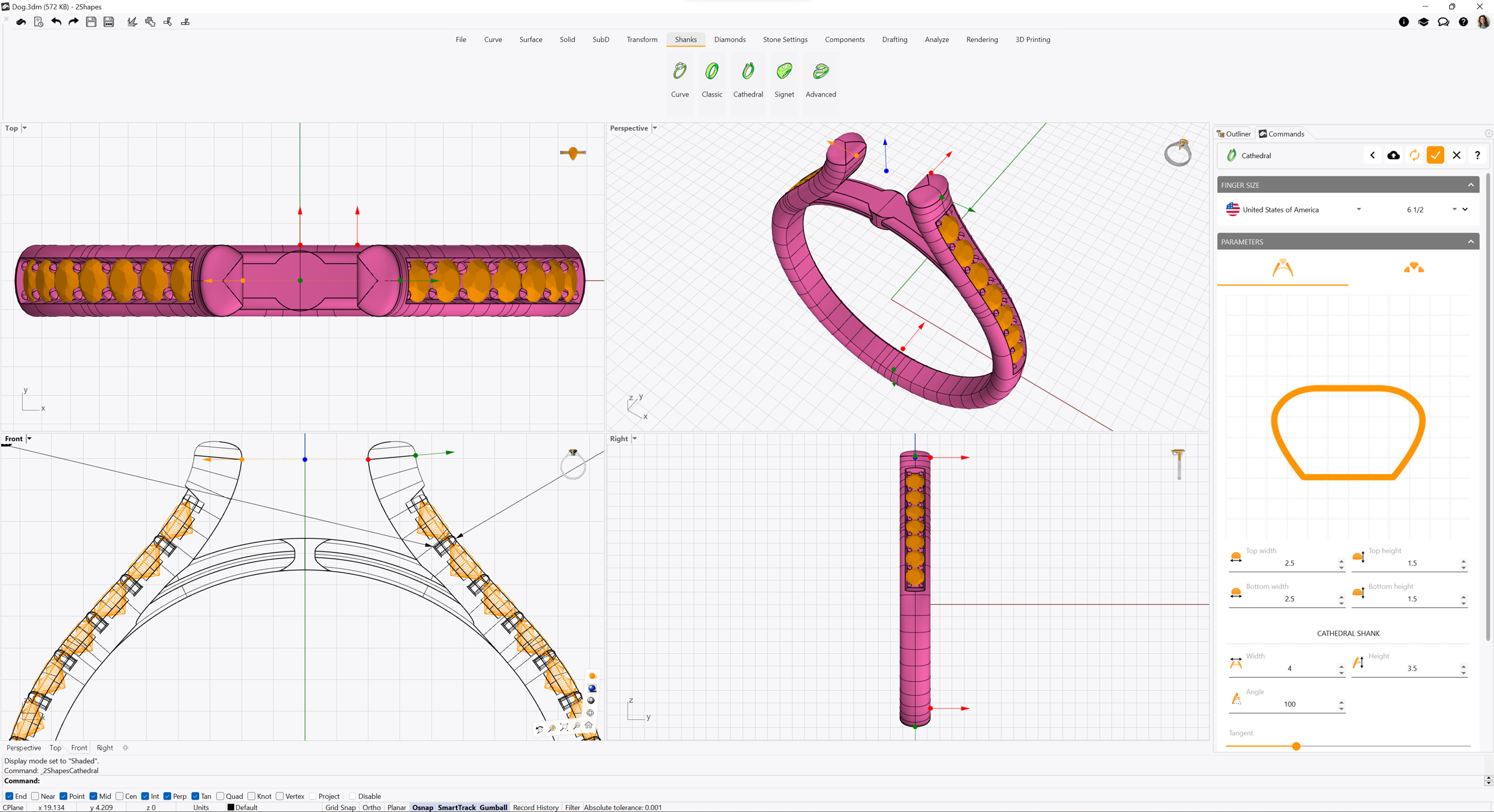Switch to stones parameters tab icon
1494x812 pixels.
click(1413, 268)
